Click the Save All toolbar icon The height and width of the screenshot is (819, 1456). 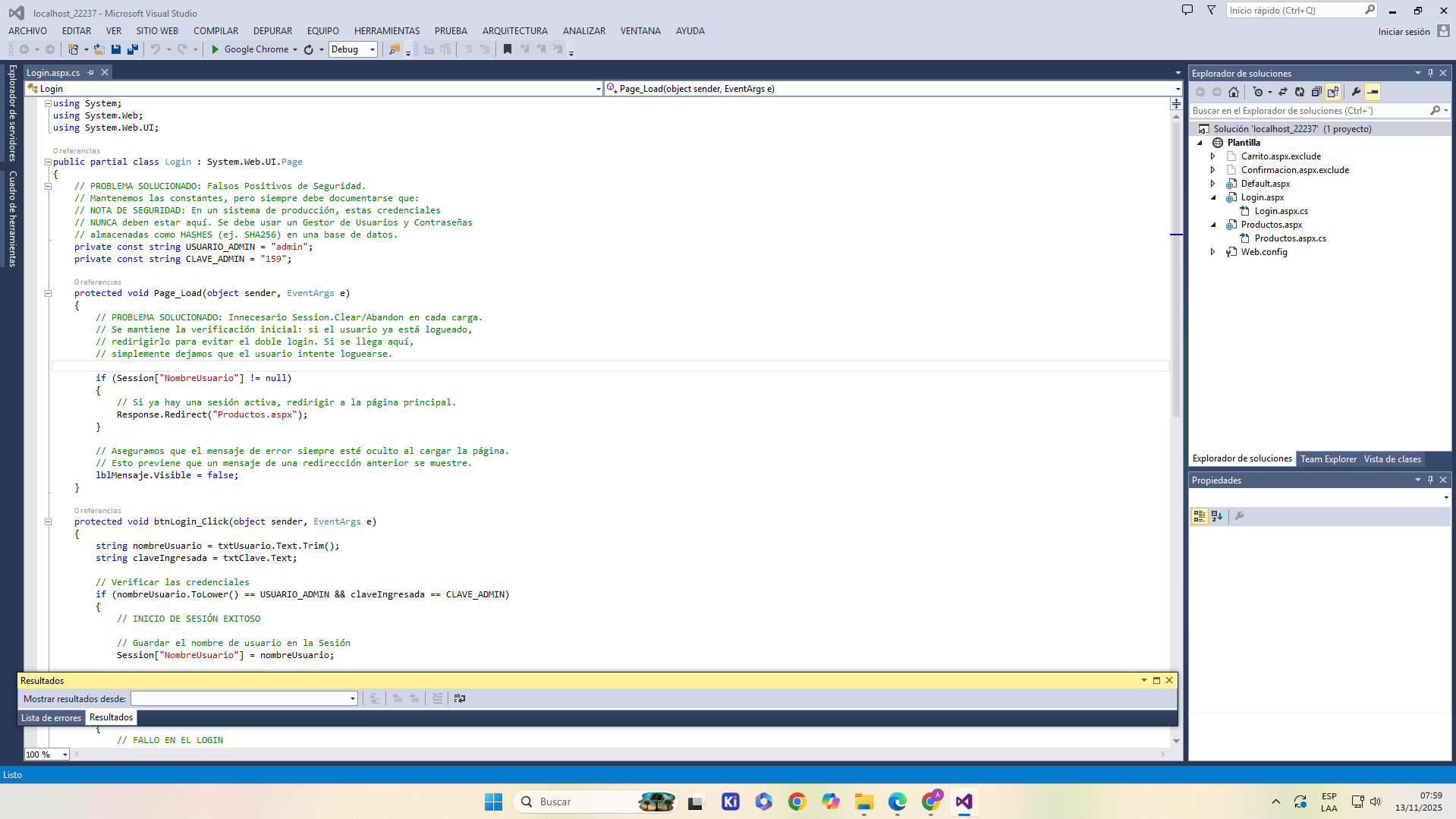point(133,49)
